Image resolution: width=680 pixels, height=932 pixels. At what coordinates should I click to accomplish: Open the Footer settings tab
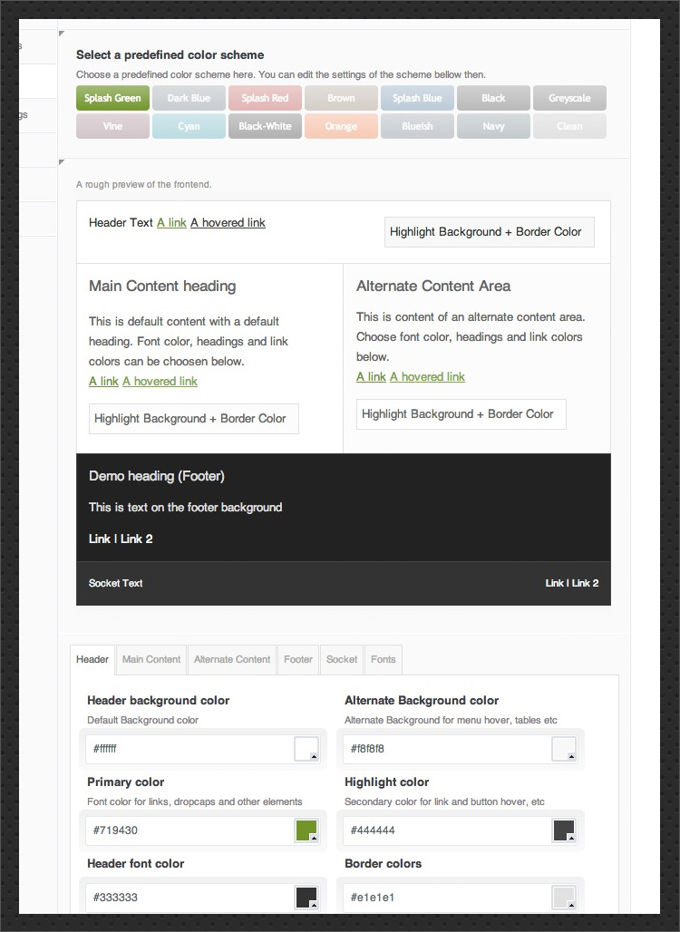tap(297, 659)
